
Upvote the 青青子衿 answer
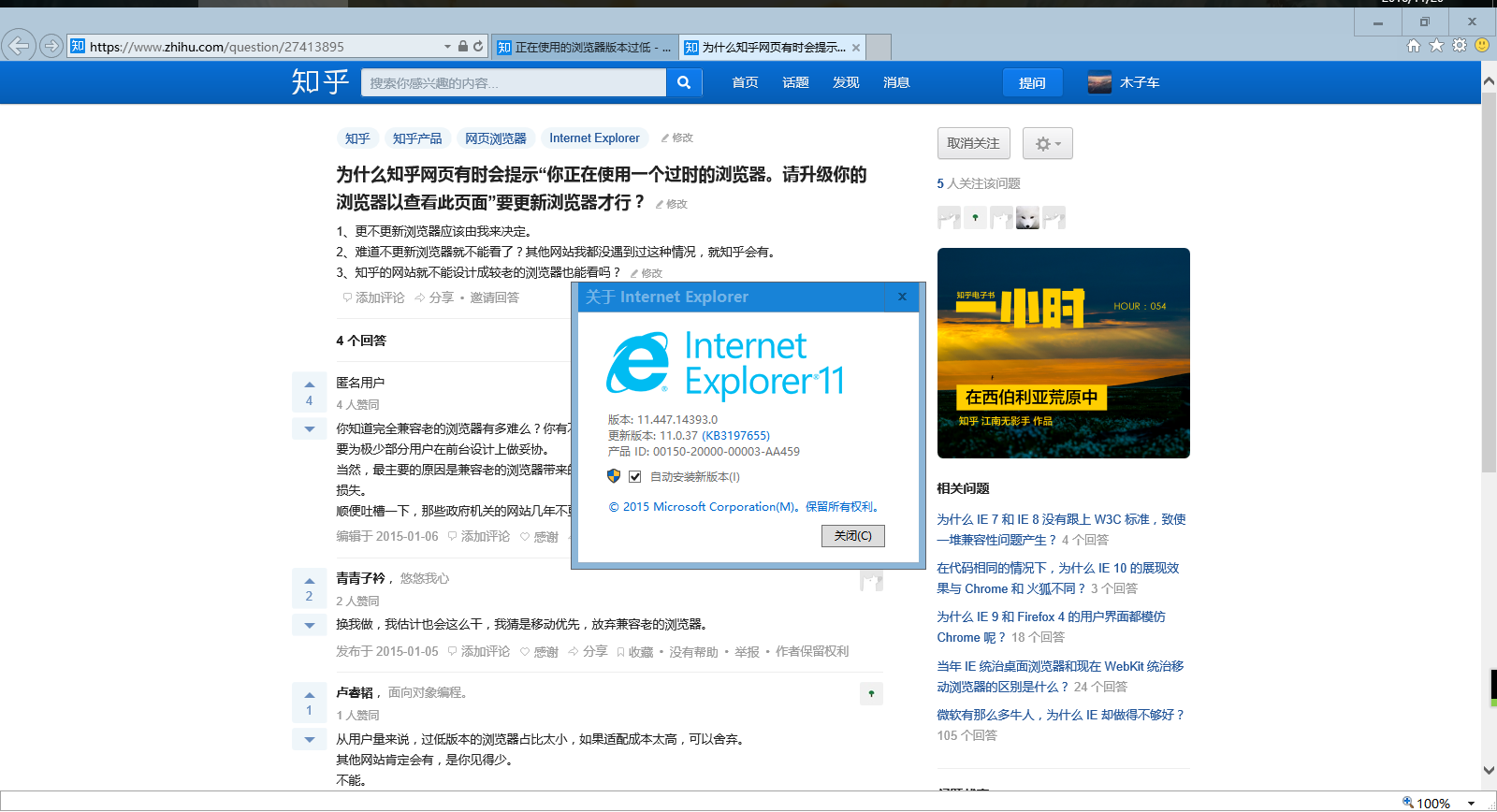[x=310, y=588]
